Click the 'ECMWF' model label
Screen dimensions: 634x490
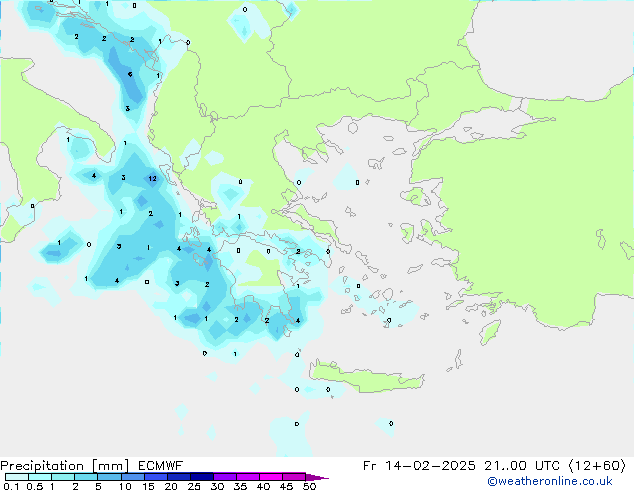(x=161, y=466)
